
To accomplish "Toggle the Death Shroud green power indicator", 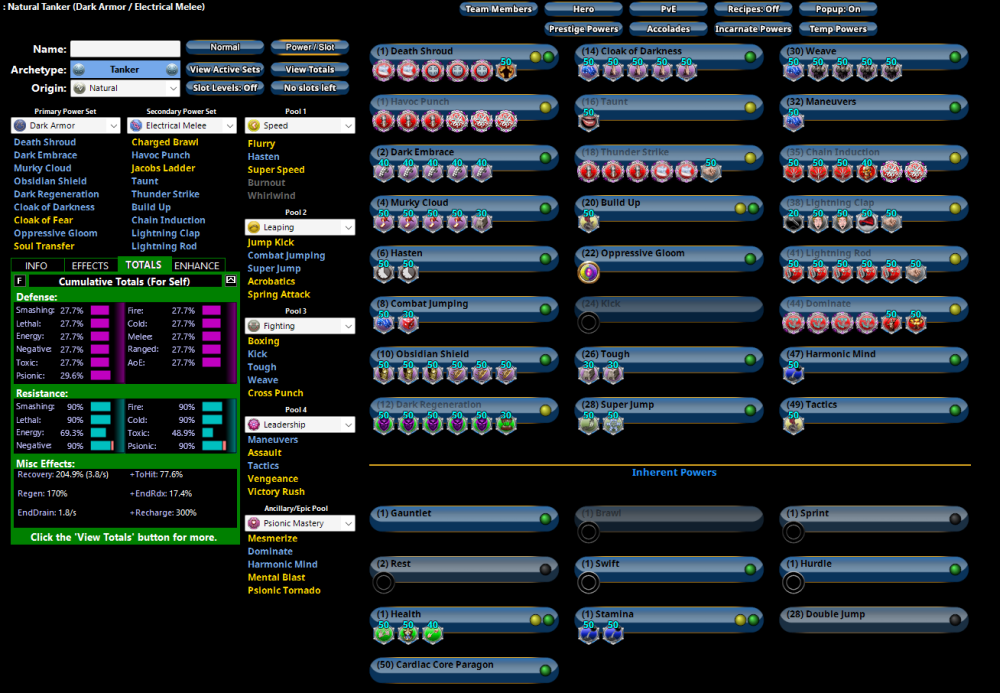I will [x=548, y=56].
